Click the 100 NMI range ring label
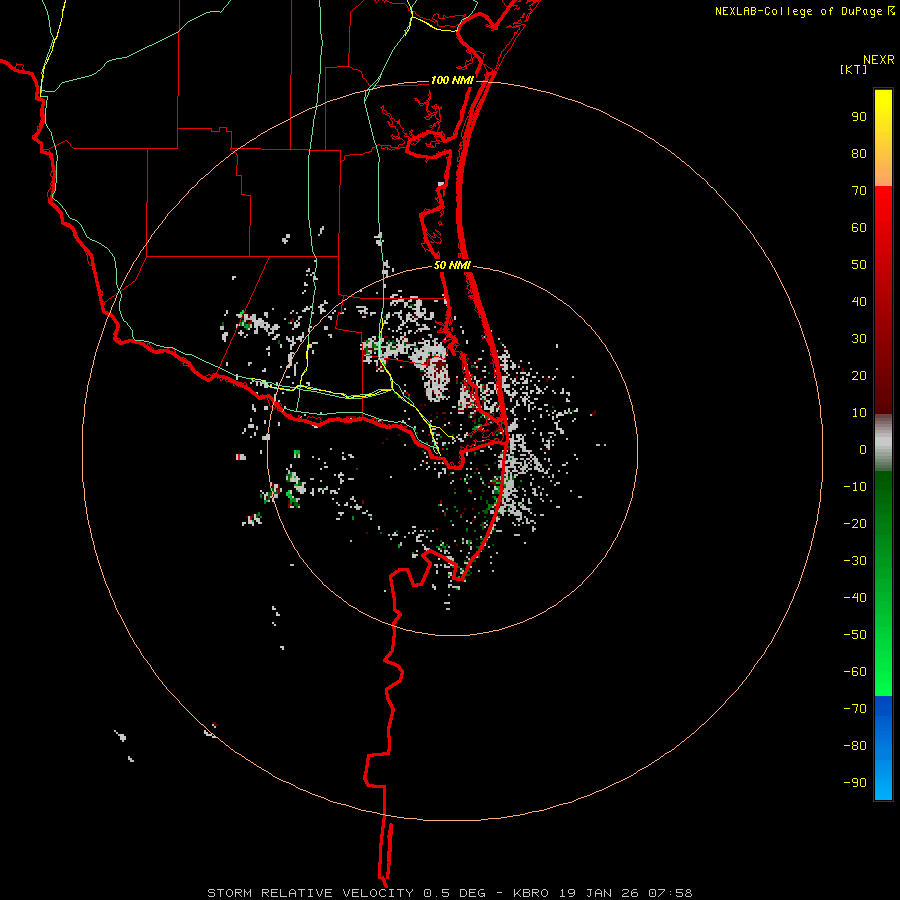Screen dimensions: 900x900 point(452,80)
